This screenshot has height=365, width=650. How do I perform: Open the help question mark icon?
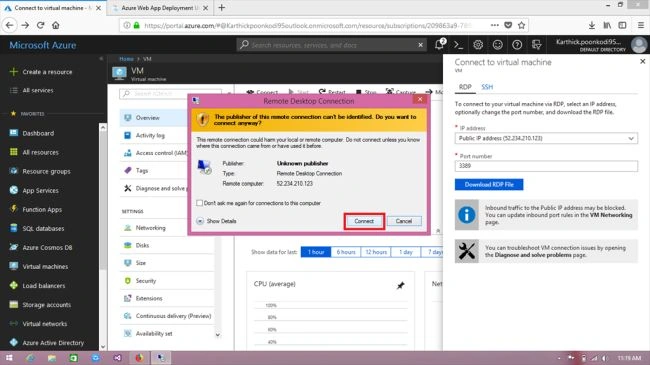[x=517, y=45]
